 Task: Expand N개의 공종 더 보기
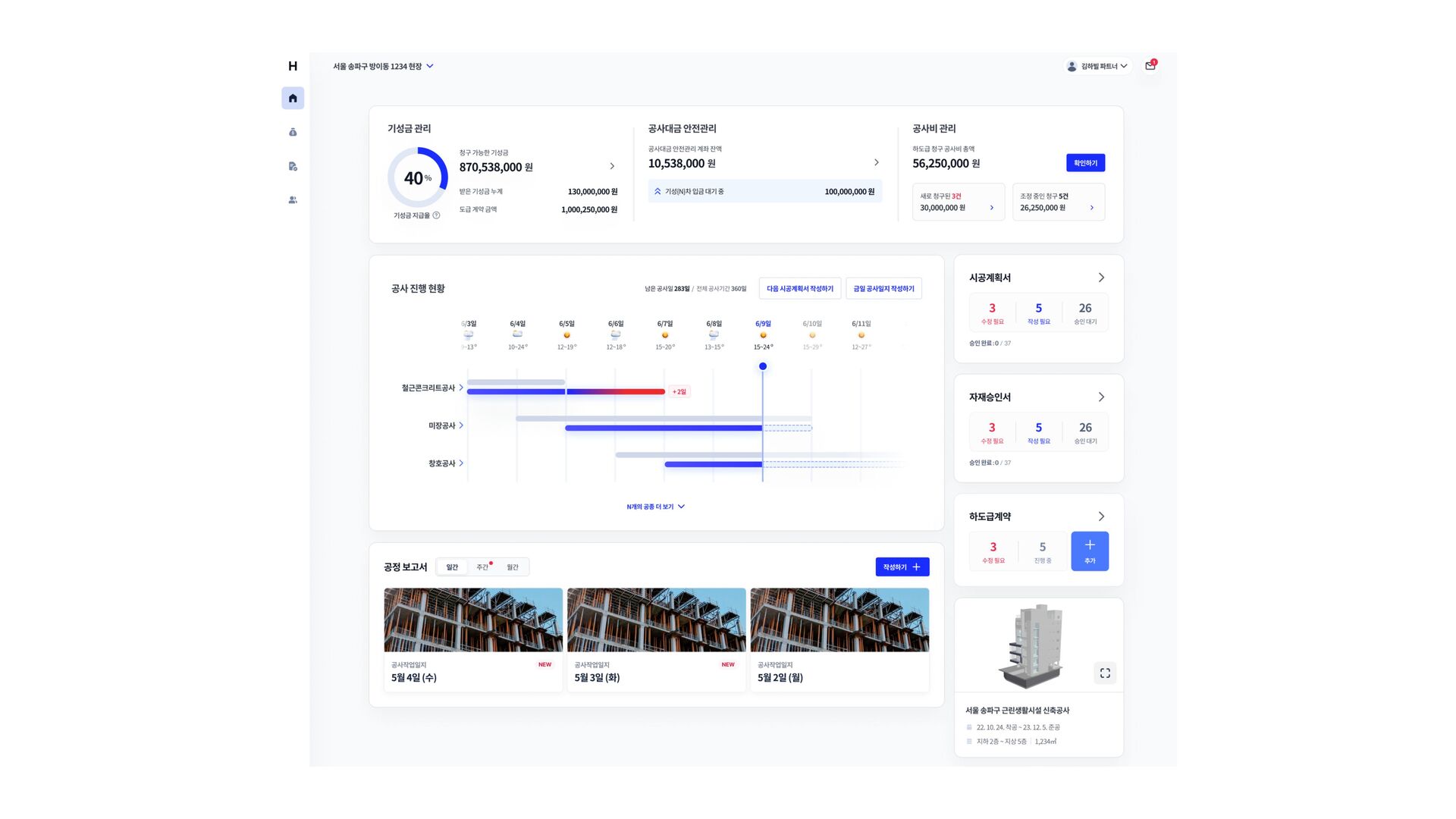(656, 507)
